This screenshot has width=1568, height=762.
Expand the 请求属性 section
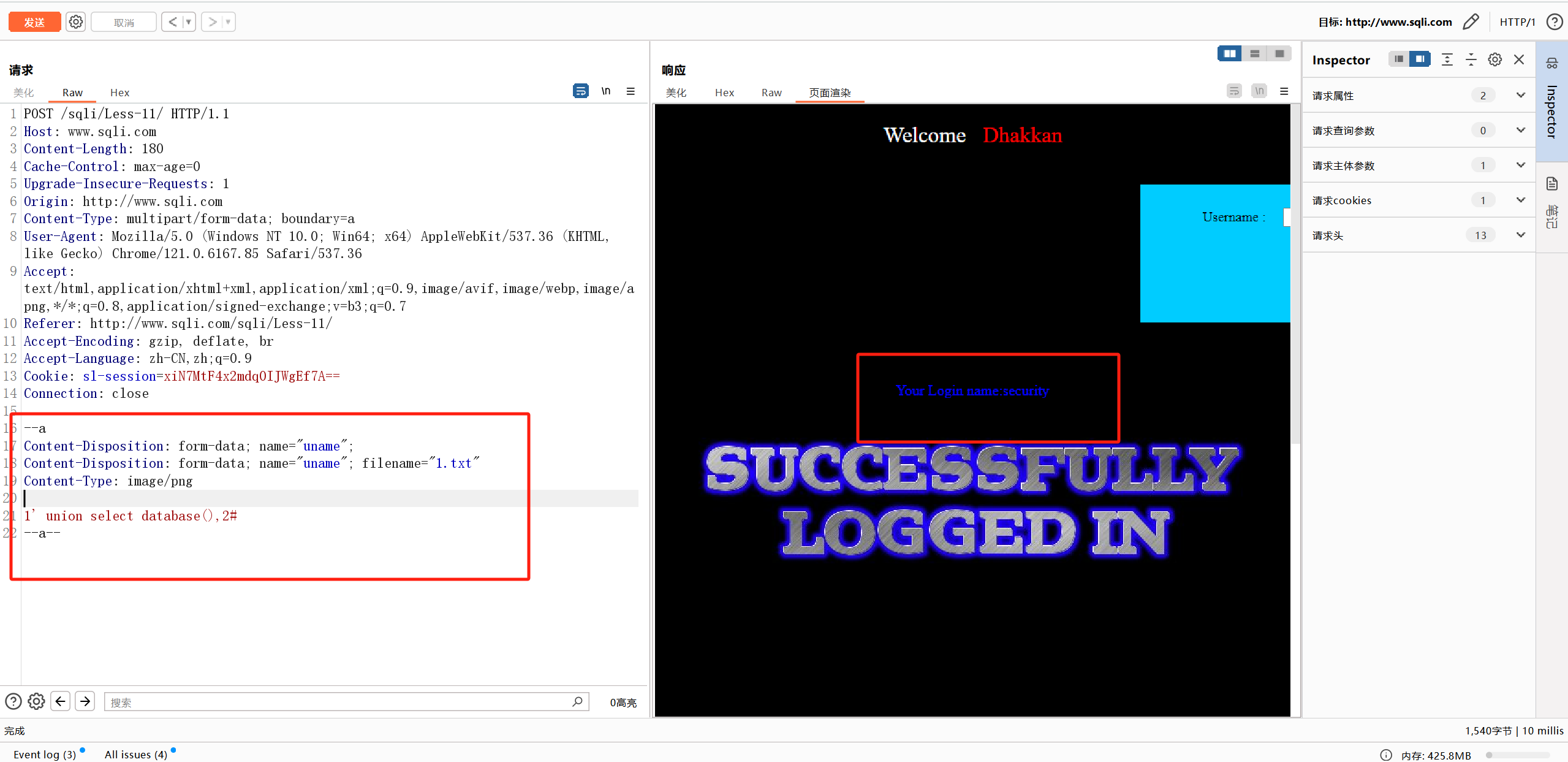1520,95
